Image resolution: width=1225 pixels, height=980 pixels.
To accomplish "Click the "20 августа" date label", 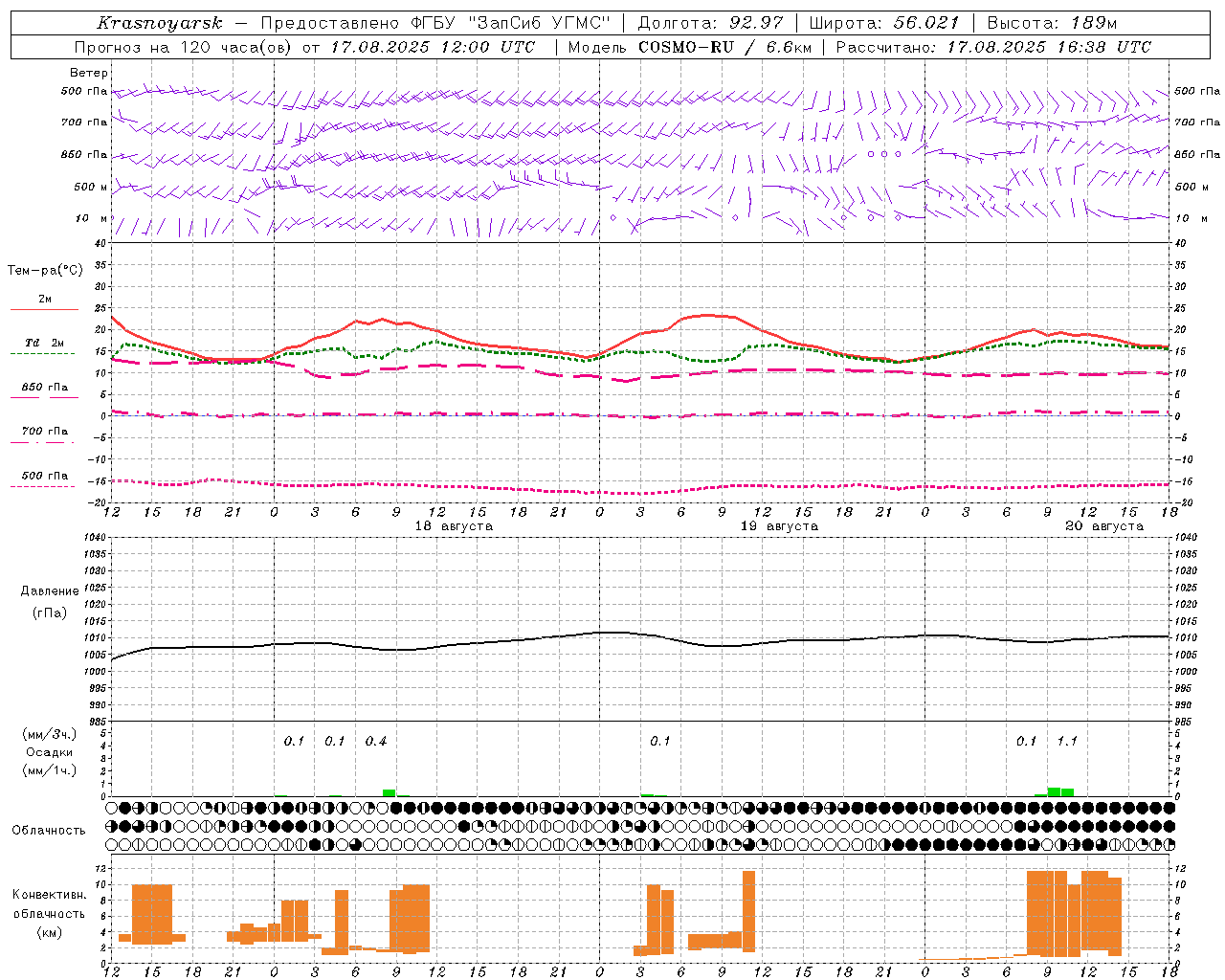I will tap(1104, 526).
